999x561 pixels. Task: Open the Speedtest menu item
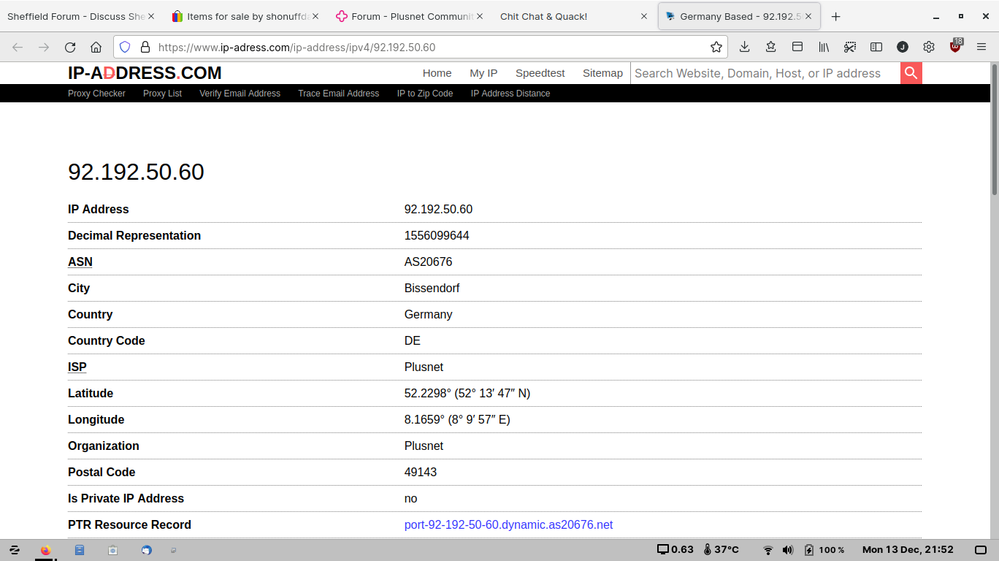click(540, 73)
